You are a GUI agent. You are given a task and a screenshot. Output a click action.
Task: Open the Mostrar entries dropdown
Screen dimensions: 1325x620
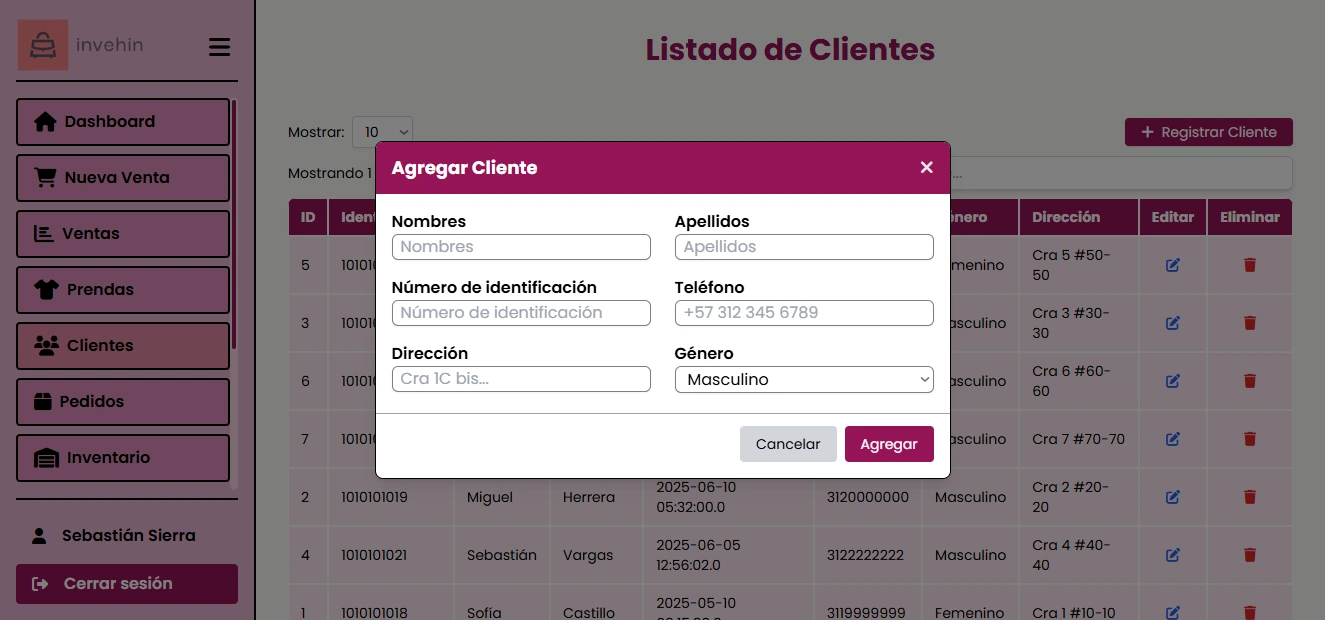[382, 131]
